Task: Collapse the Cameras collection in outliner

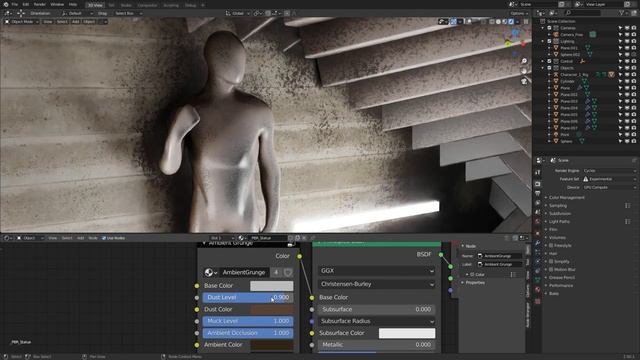Action: coord(542,28)
